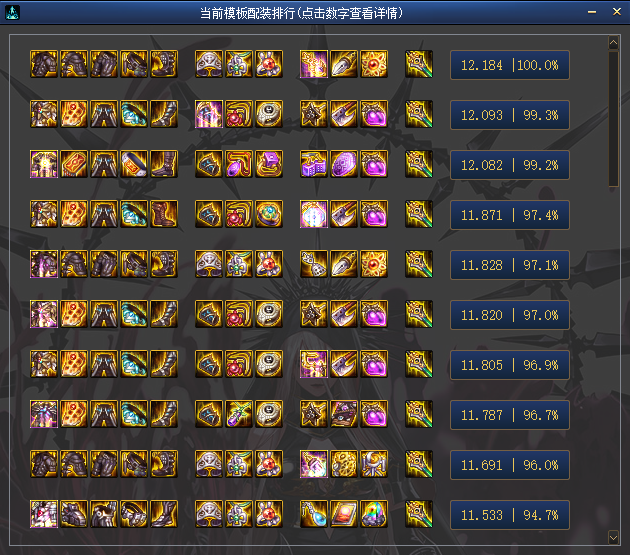Select the white helmet icon in first row
Image resolution: width=630 pixels, height=555 pixels.
(209, 64)
